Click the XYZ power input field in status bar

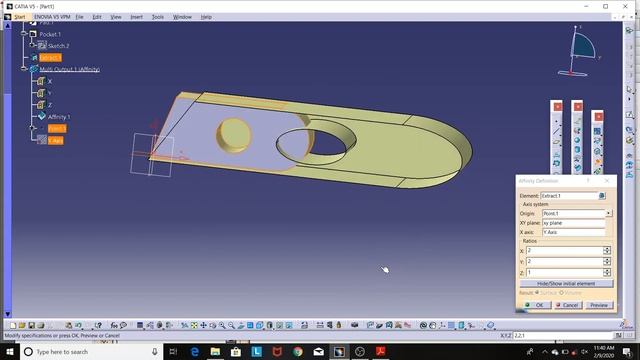pyautogui.click(x=563, y=336)
